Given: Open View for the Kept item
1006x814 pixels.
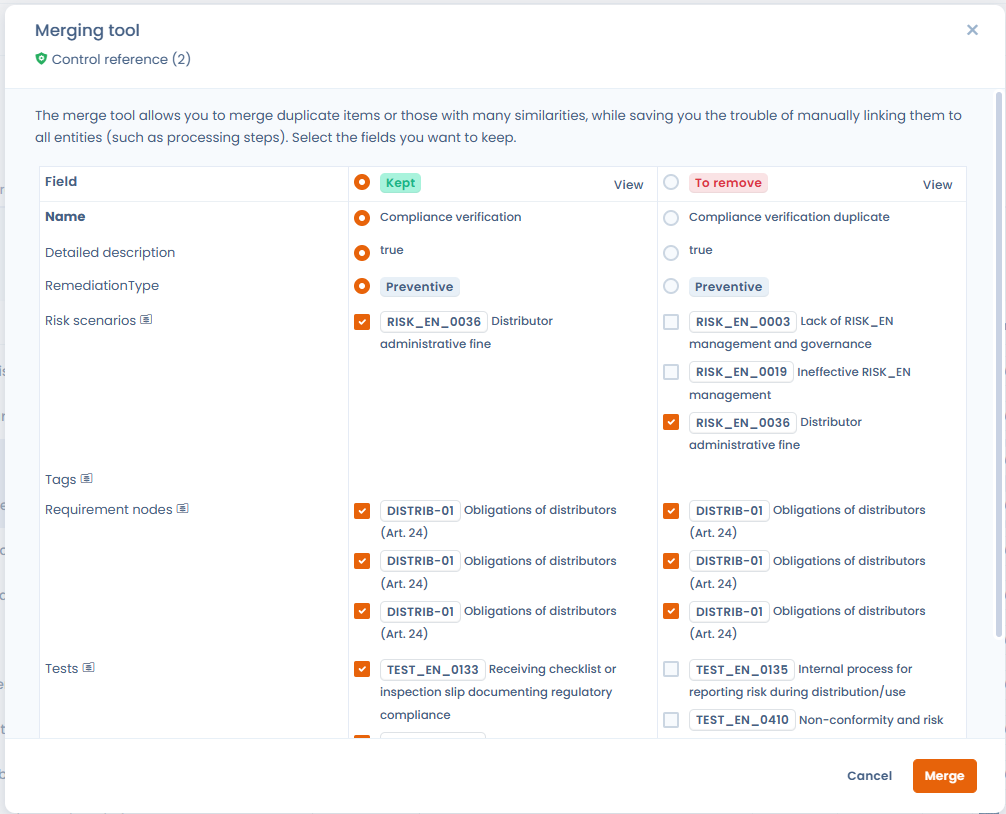Looking at the screenshot, I should pos(628,185).
